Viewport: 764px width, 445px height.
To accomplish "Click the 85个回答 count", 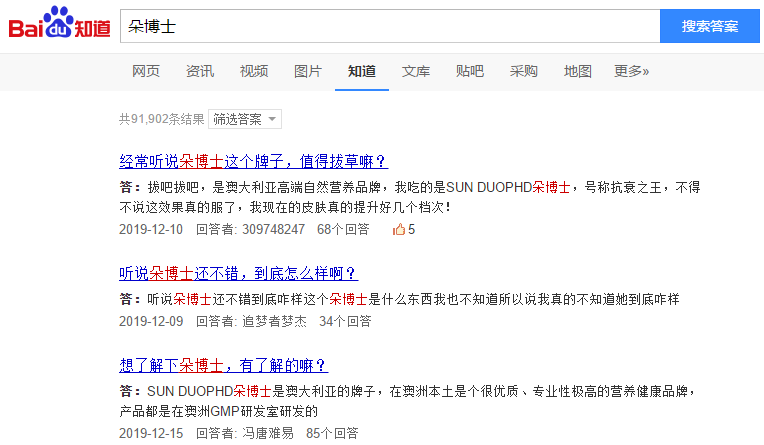I will click(x=332, y=433).
